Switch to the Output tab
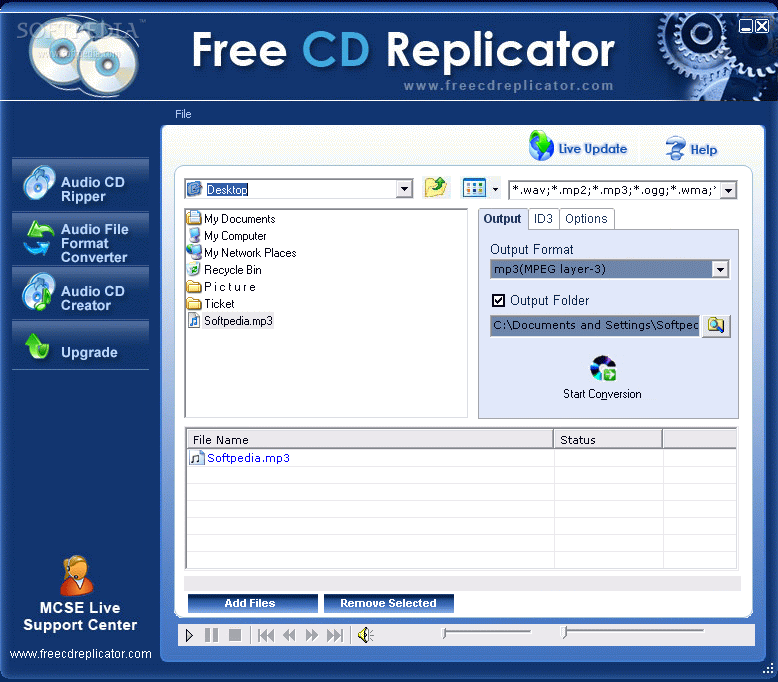Viewport: 778px width, 682px height. [502, 219]
